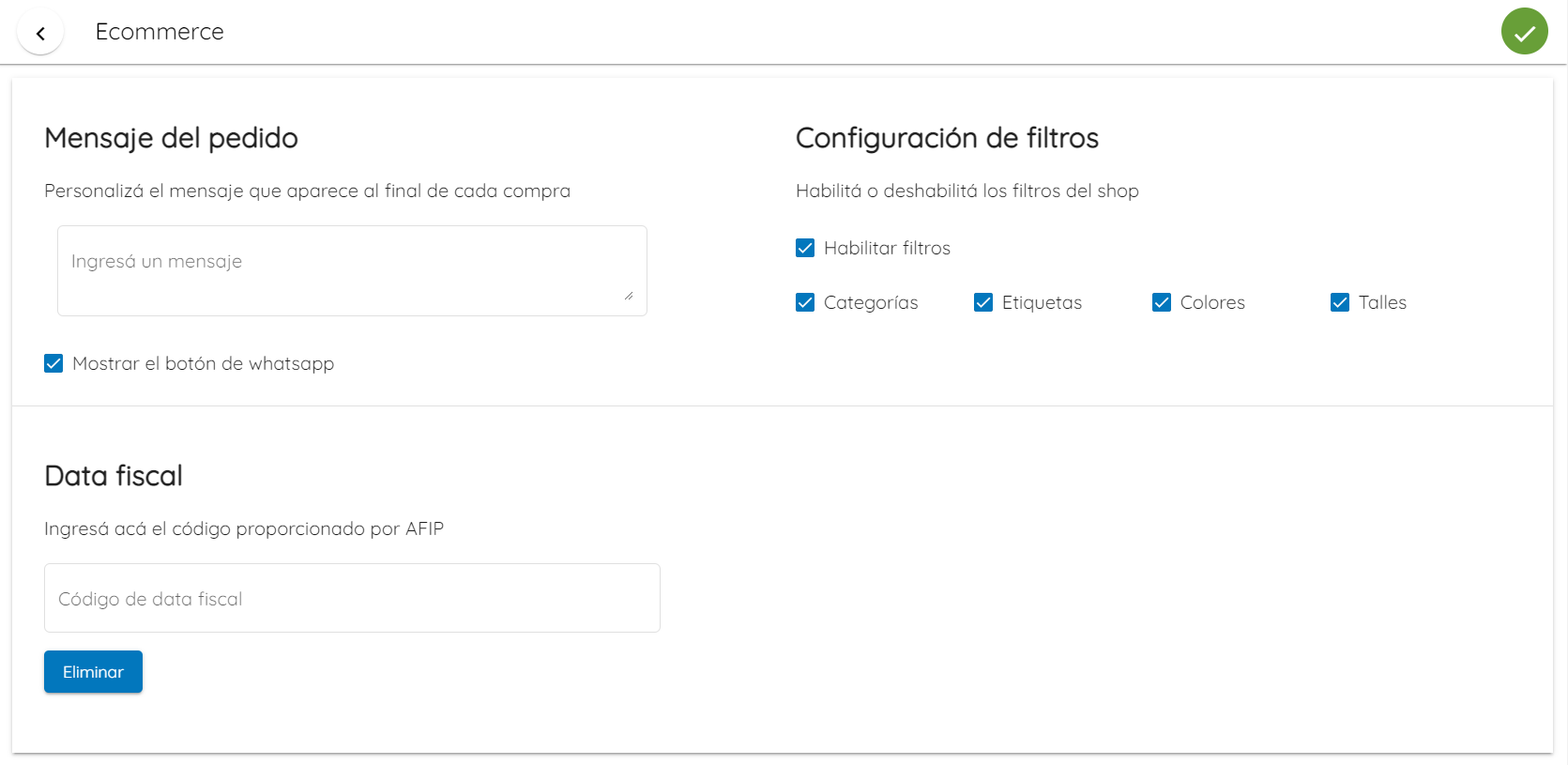
Task: Disable the Talles filter checkbox
Action: coord(1340,302)
